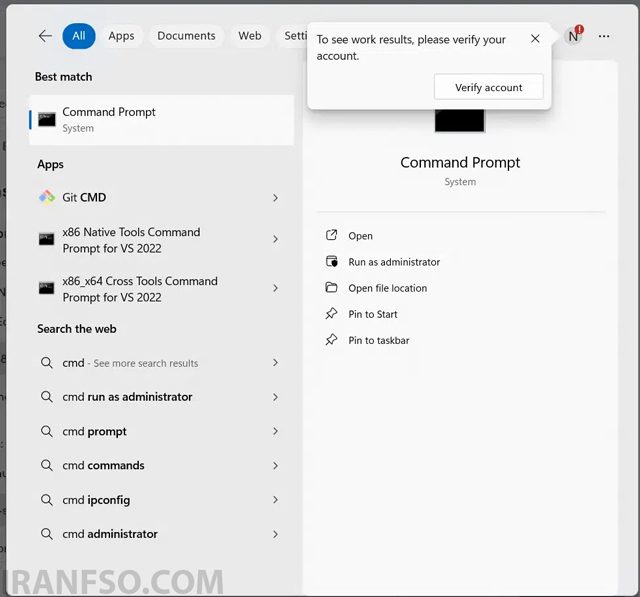Open the N user account avatar
This screenshot has height=597, width=640.
[x=573, y=36]
